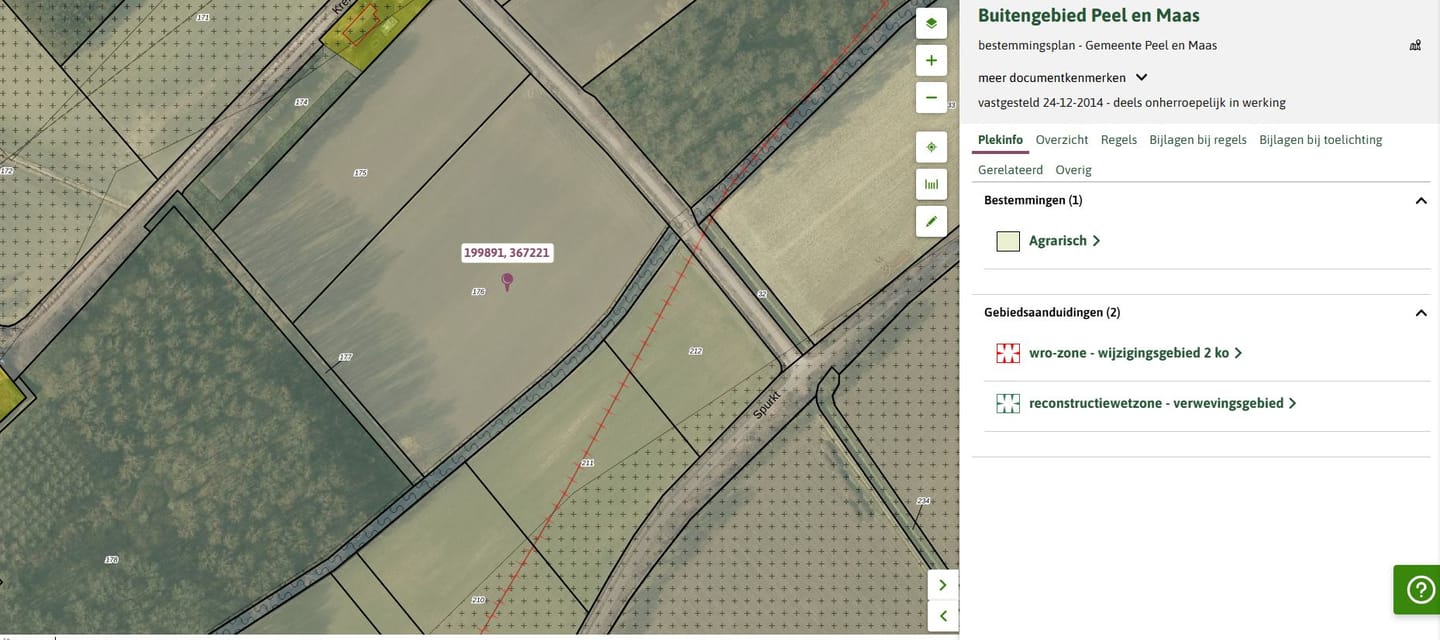Screen dimensions: 1440x640
Task: Click the plan icon beside Gemeente Peel en Maas
Action: (x=1415, y=45)
